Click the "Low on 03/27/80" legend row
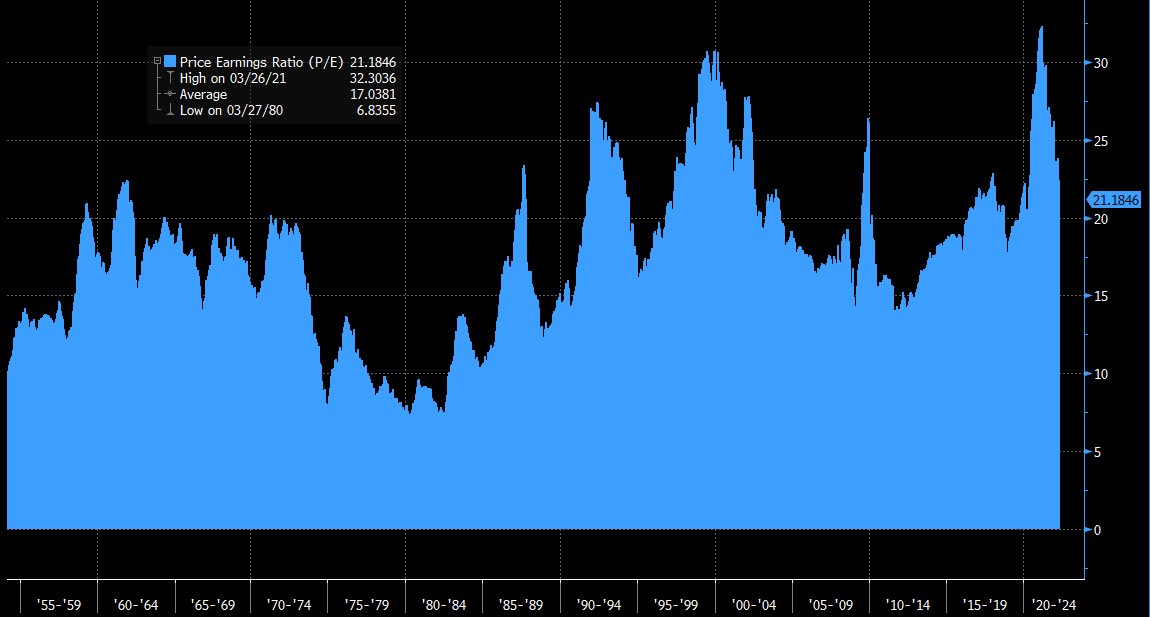This screenshot has width=1150, height=617. tap(231, 111)
